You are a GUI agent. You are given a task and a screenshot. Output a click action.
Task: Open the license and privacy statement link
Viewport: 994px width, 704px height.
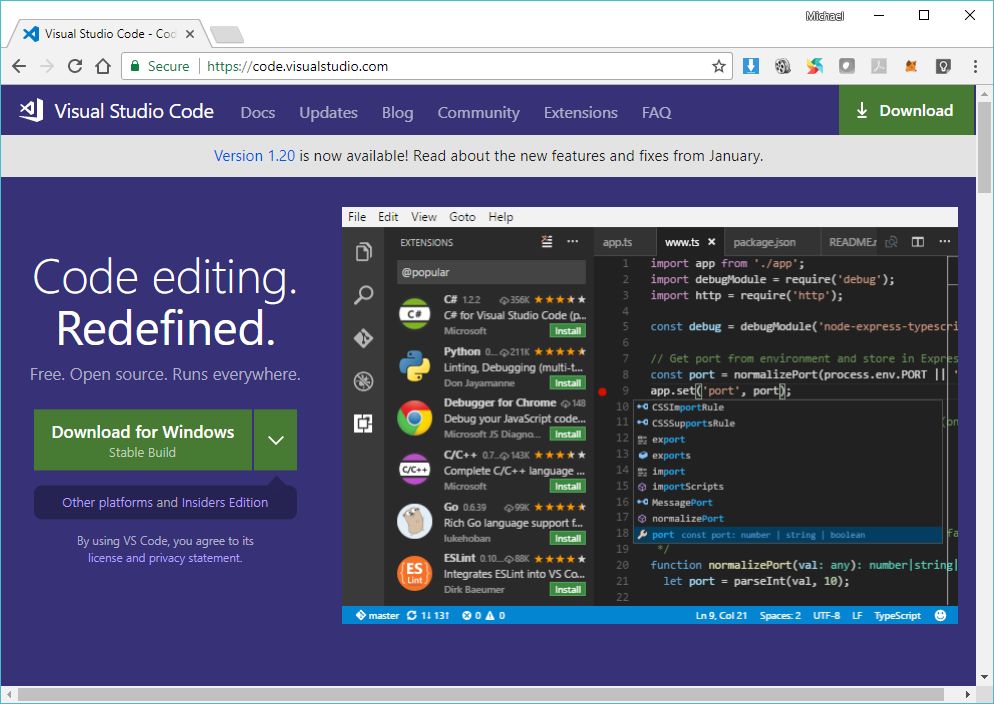click(165, 558)
